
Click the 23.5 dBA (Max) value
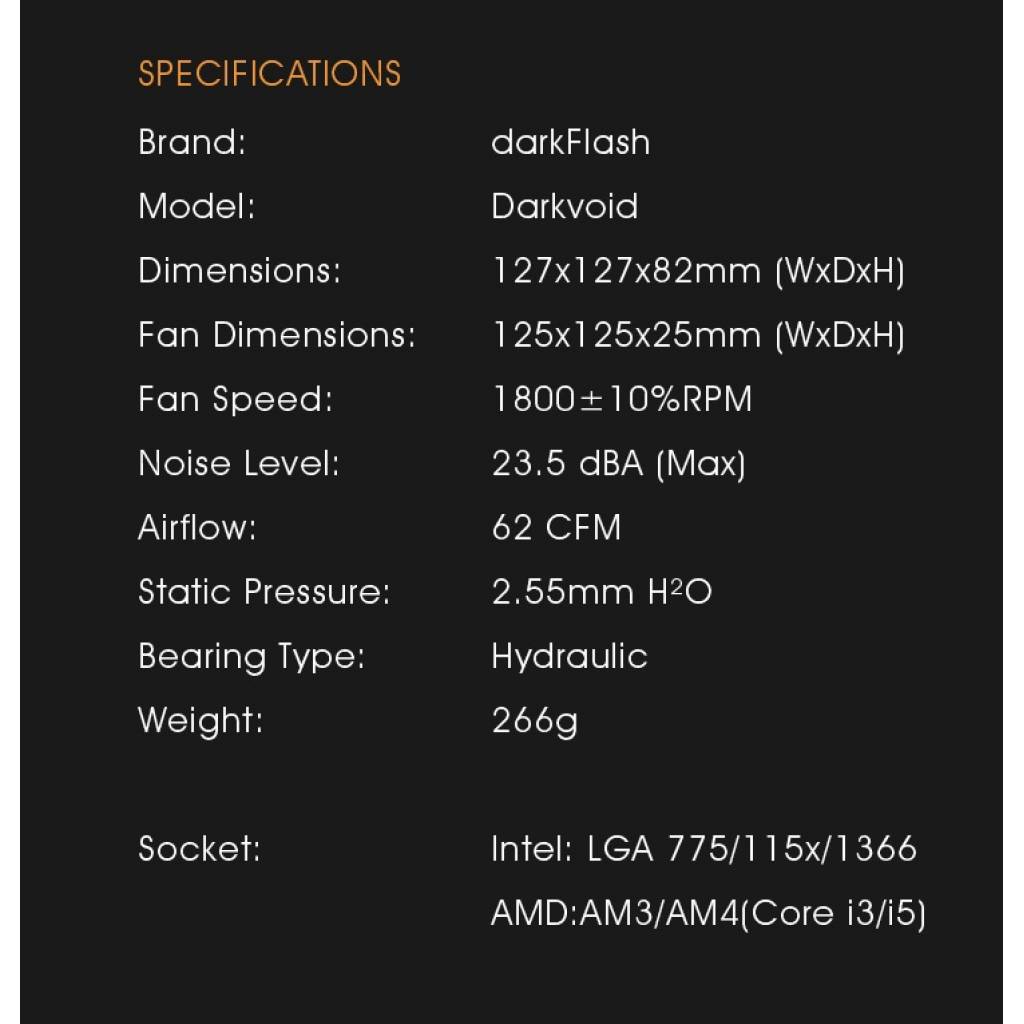click(x=618, y=463)
